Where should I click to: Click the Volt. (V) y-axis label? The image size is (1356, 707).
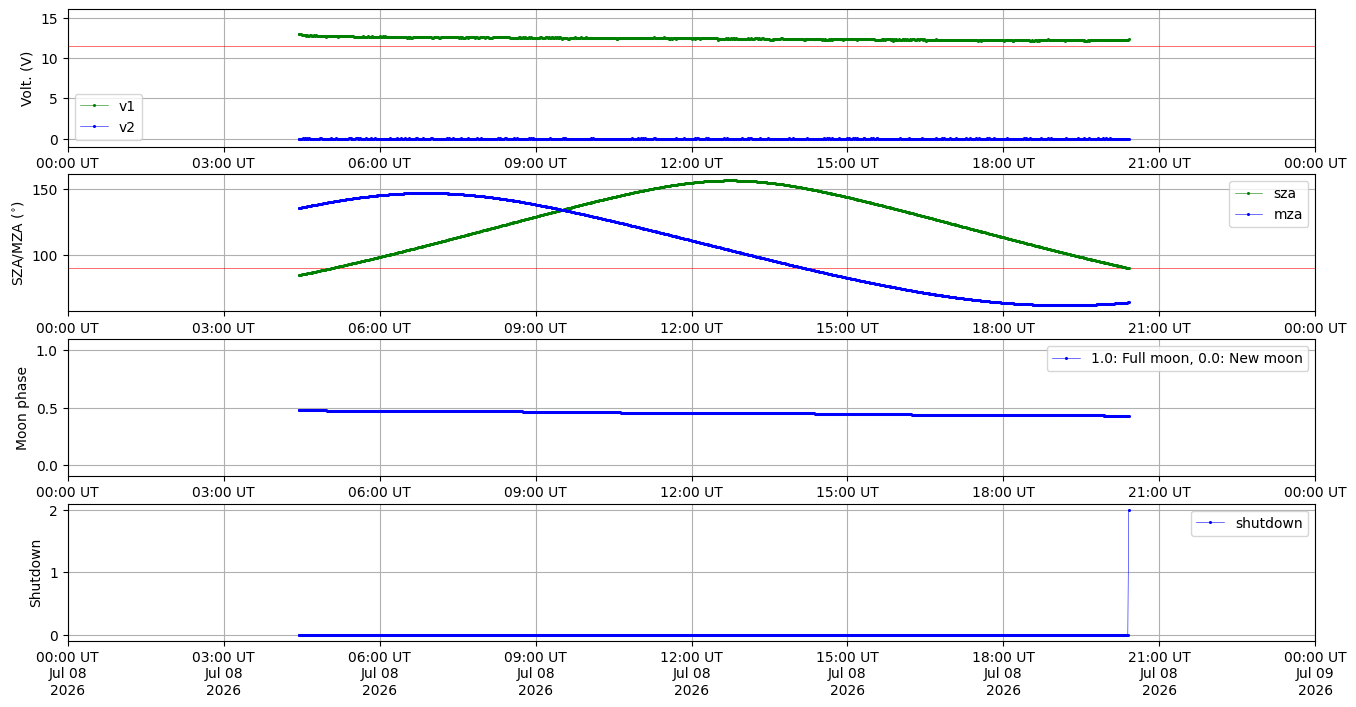tap(27, 78)
